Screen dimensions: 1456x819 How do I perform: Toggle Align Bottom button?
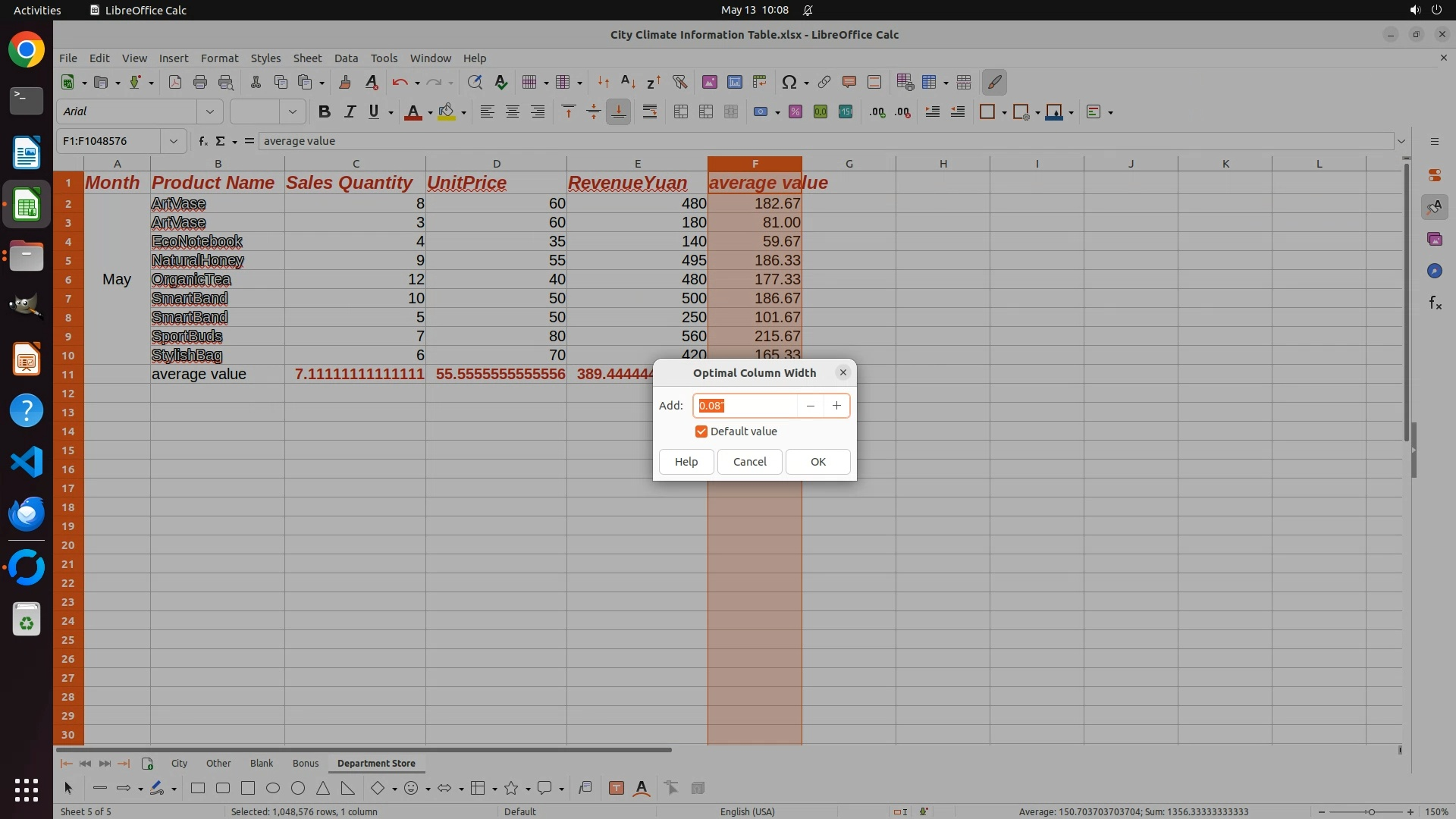coord(619,112)
